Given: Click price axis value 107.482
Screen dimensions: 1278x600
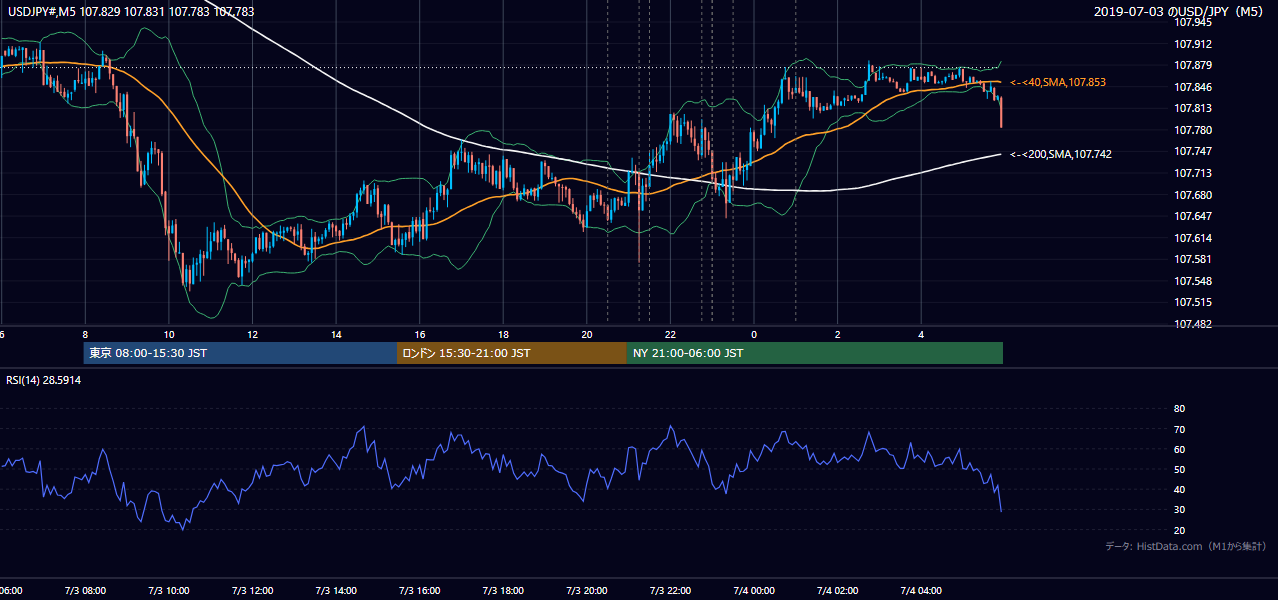Looking at the screenshot, I should point(1192,324).
